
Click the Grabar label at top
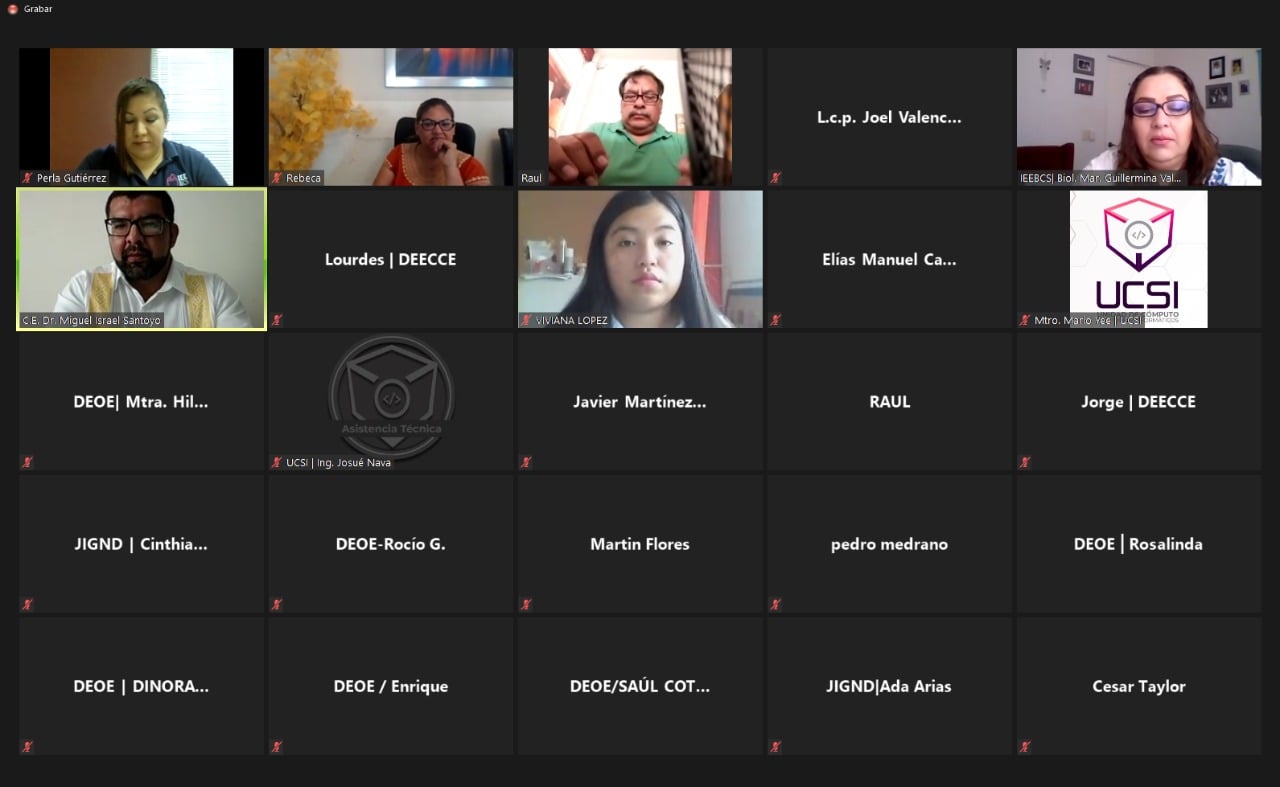[38, 9]
